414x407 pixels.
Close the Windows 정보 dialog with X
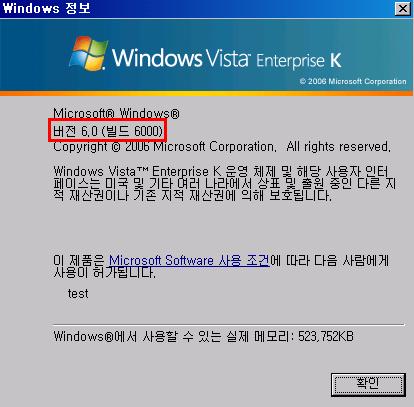(403, 9)
